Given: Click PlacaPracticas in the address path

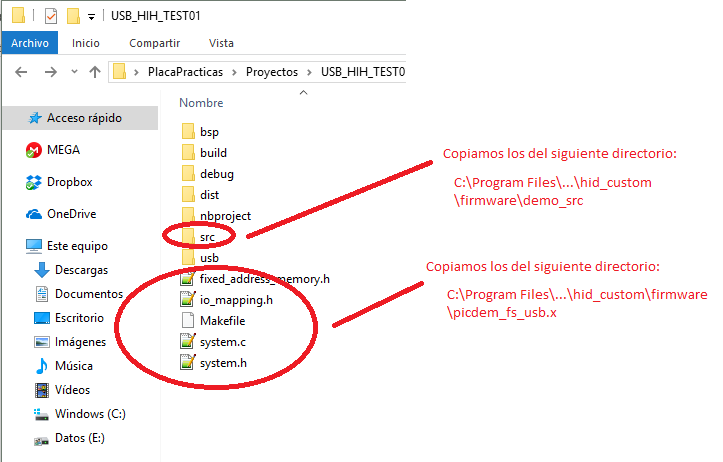Looking at the screenshot, I should (185, 72).
